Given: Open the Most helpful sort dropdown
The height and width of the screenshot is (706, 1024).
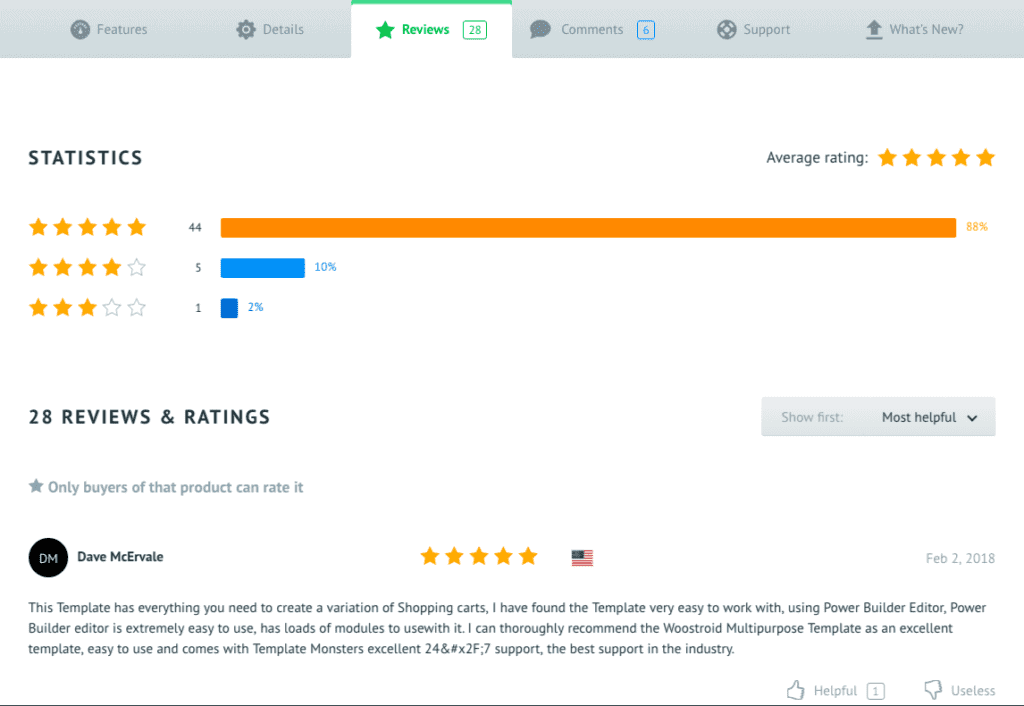Looking at the screenshot, I should pos(878,417).
